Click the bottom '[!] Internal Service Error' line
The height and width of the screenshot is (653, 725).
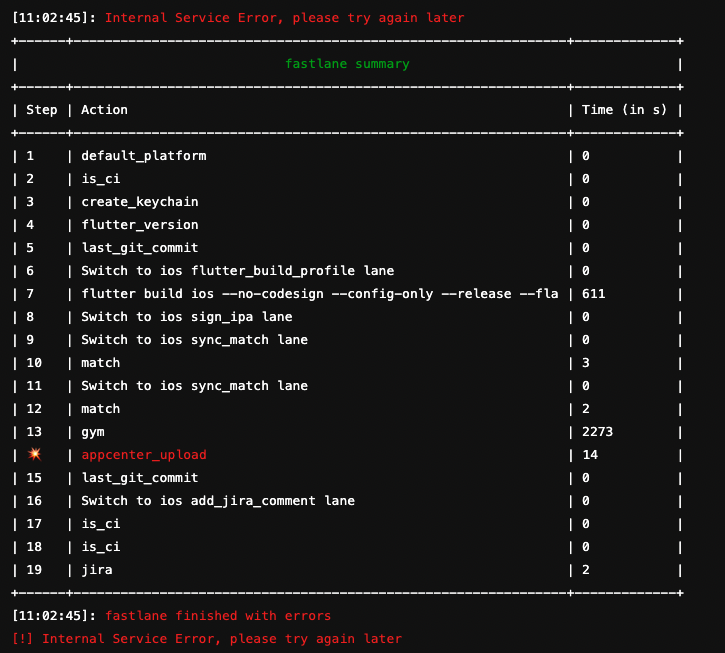point(207,639)
